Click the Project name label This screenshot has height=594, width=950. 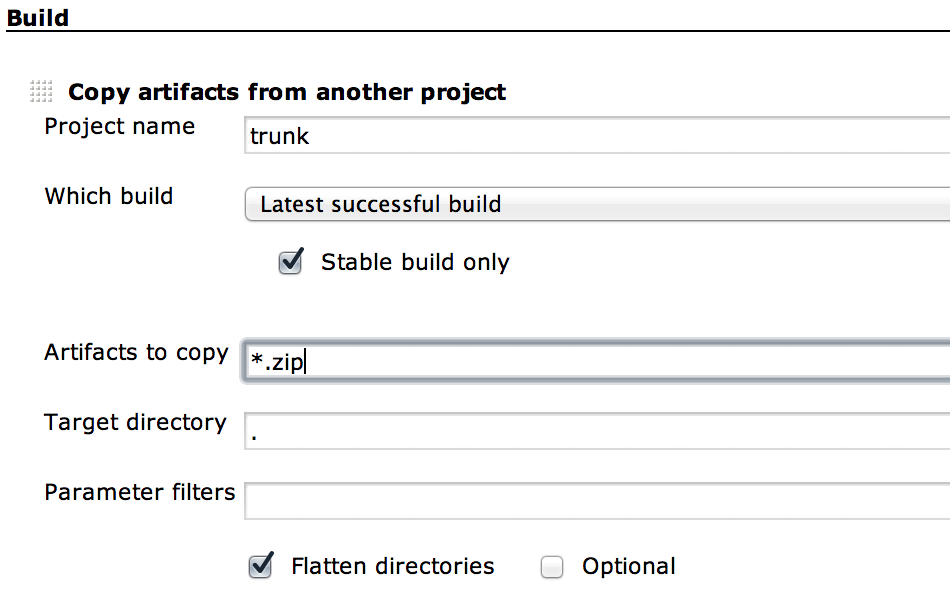coord(119,127)
